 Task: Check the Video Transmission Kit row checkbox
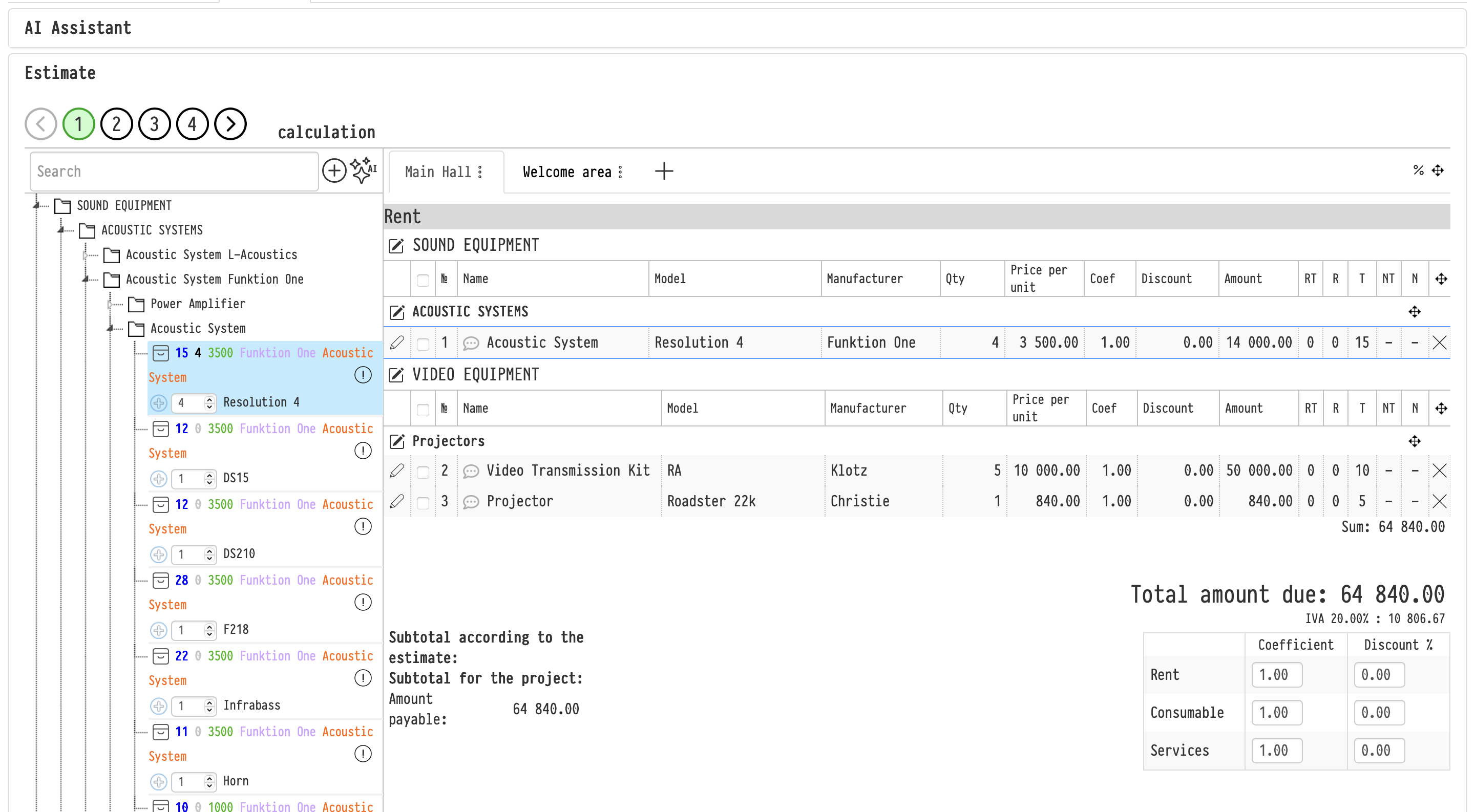click(423, 472)
